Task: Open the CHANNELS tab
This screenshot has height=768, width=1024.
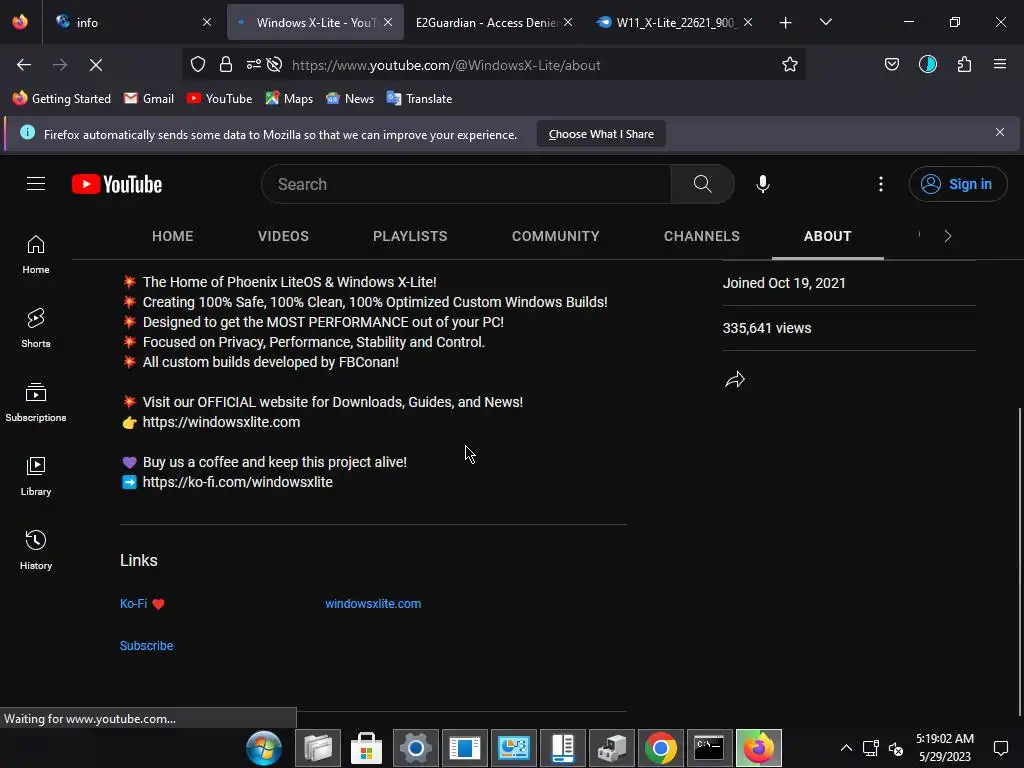Action: [701, 236]
